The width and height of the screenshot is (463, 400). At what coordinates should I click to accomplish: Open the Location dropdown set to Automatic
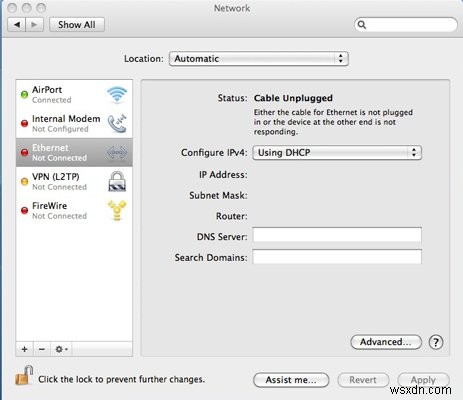point(259,59)
